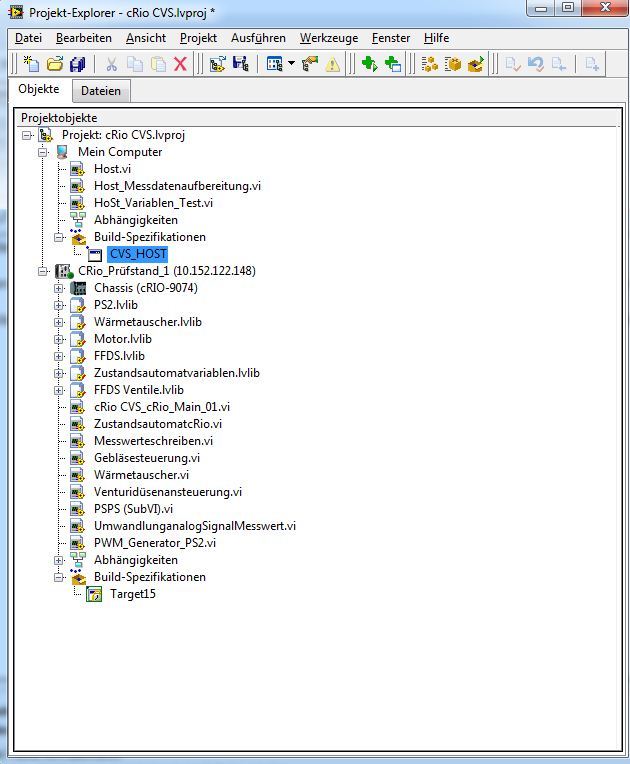The height and width of the screenshot is (764, 630).
Task: Select Messwerteschreiben.vi
Action: coord(153,441)
